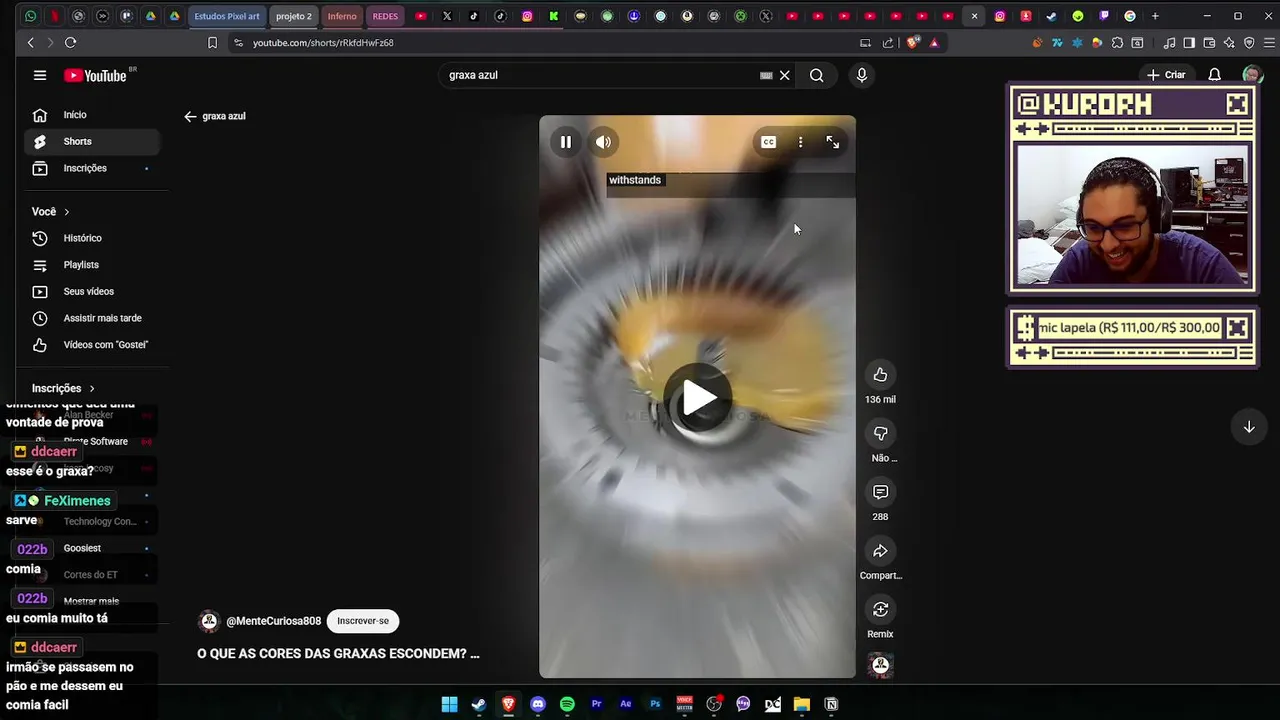
Task: Open the sound source thumbnail below Remix
Action: click(x=880, y=666)
